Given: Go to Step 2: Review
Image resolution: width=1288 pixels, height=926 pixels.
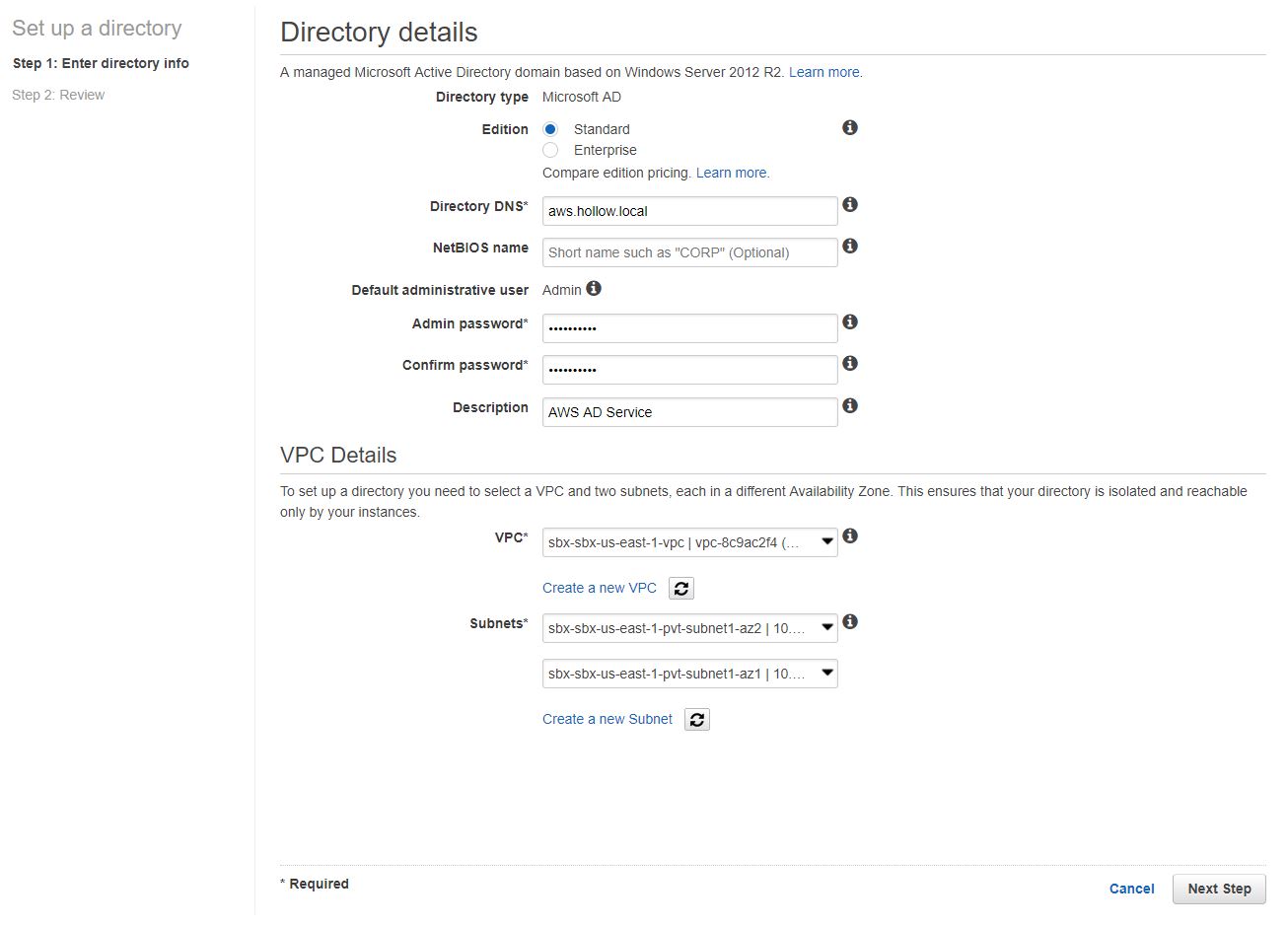Looking at the screenshot, I should [x=58, y=95].
